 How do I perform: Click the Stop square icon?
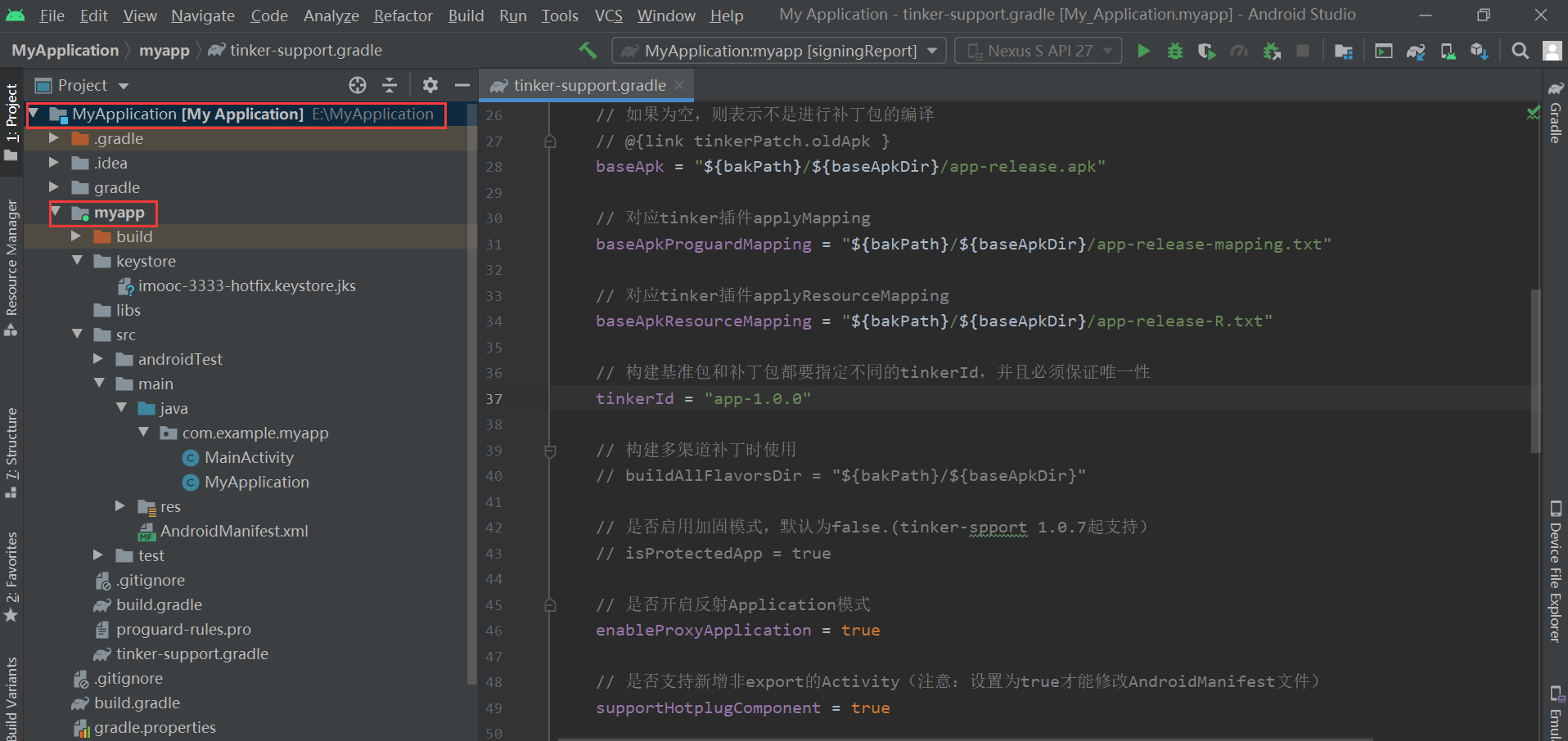coord(1303,51)
